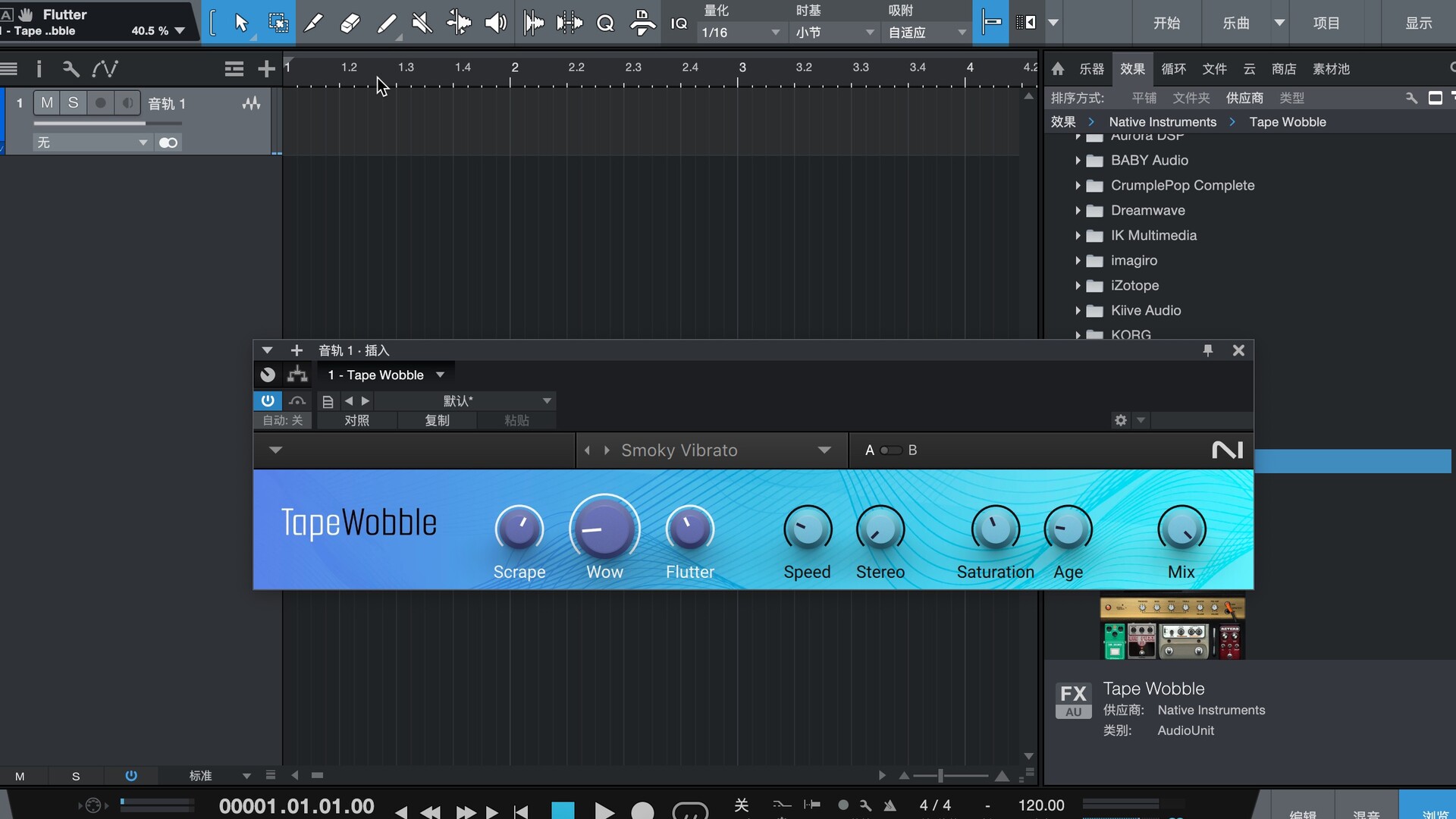Open the Macro stamp toolbar icon
The width and height of the screenshot is (1456, 819).
click(642, 23)
